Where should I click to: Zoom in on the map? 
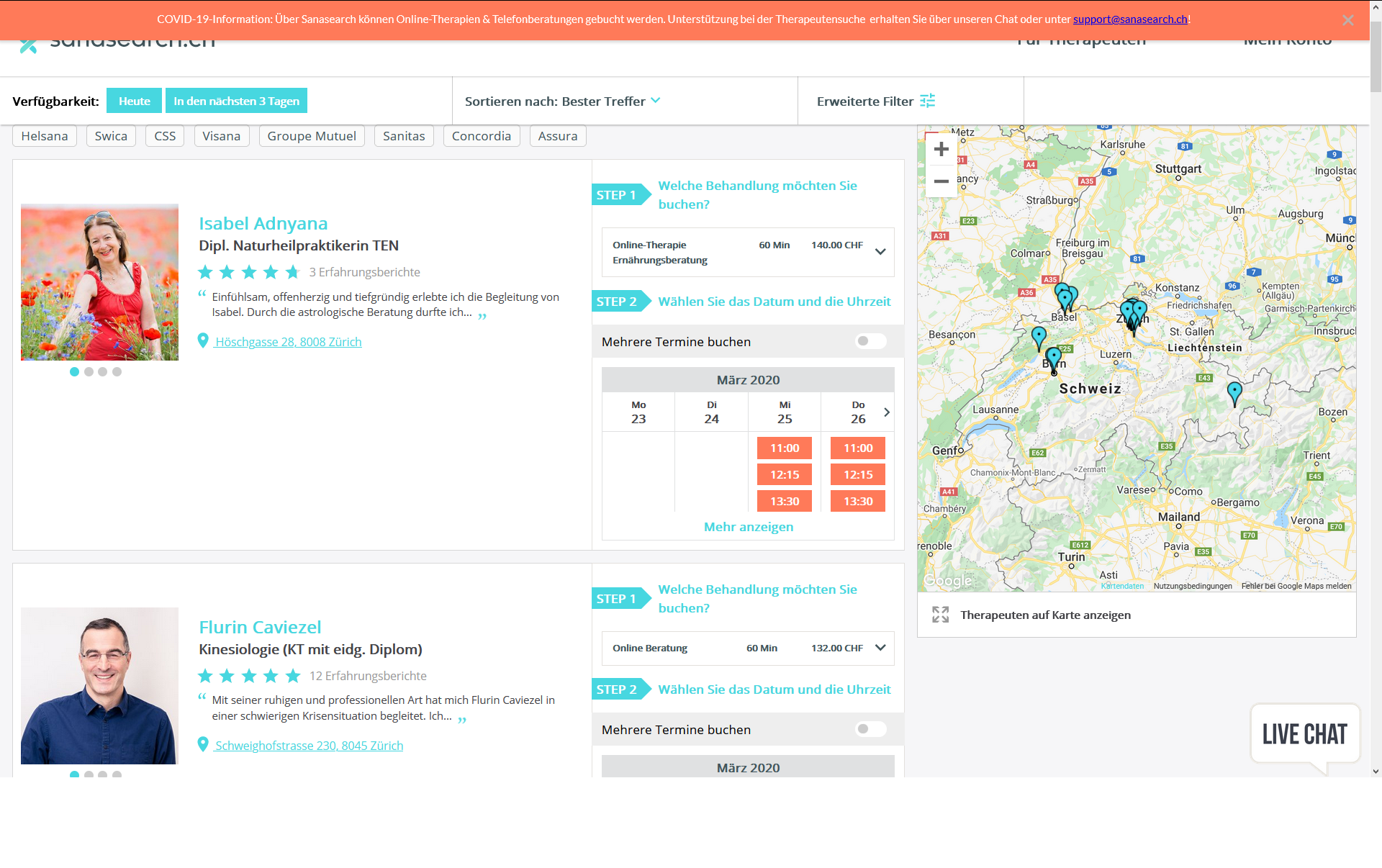(x=941, y=149)
